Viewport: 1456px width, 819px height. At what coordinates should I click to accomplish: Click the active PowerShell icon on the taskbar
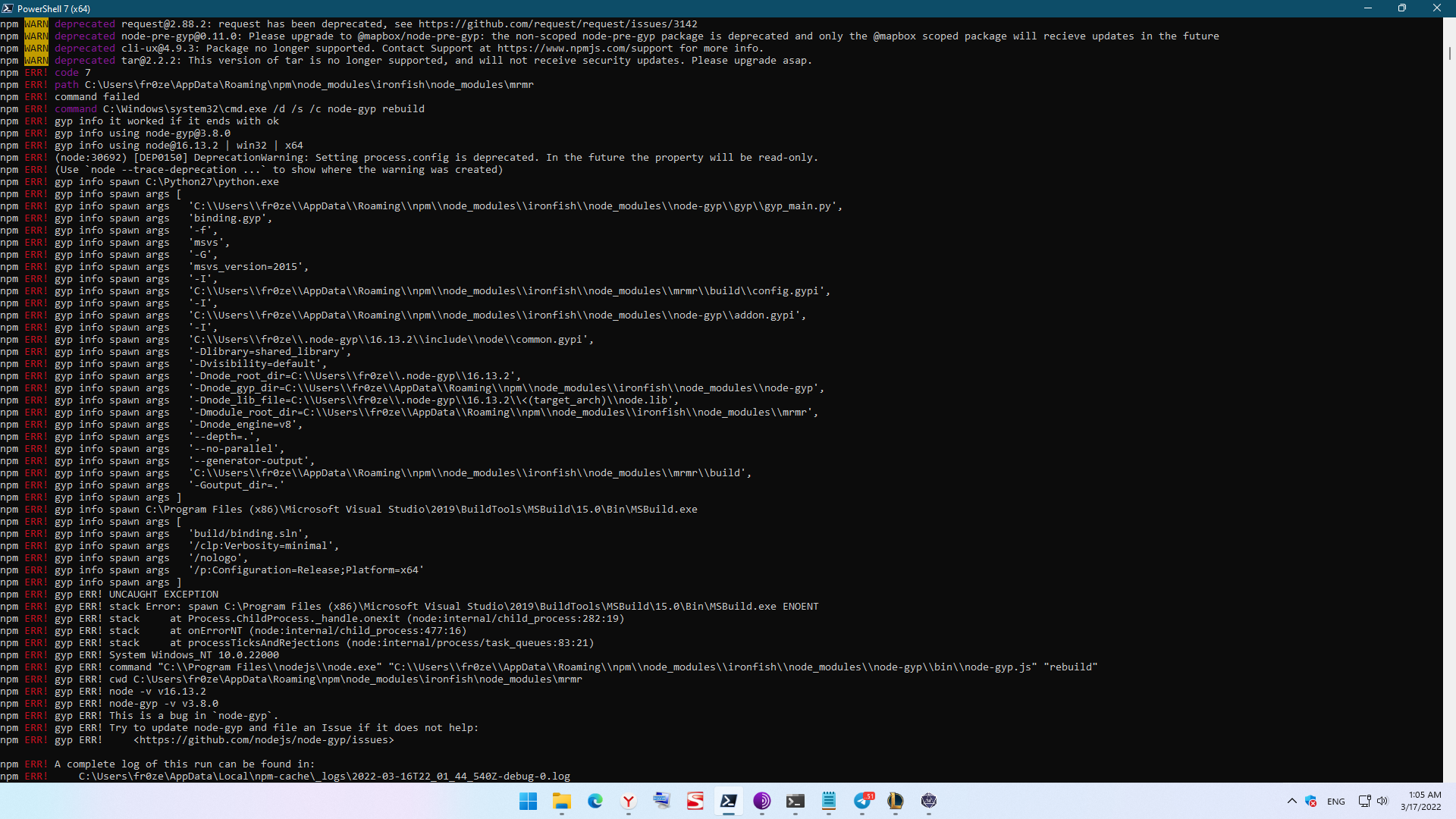tap(729, 802)
